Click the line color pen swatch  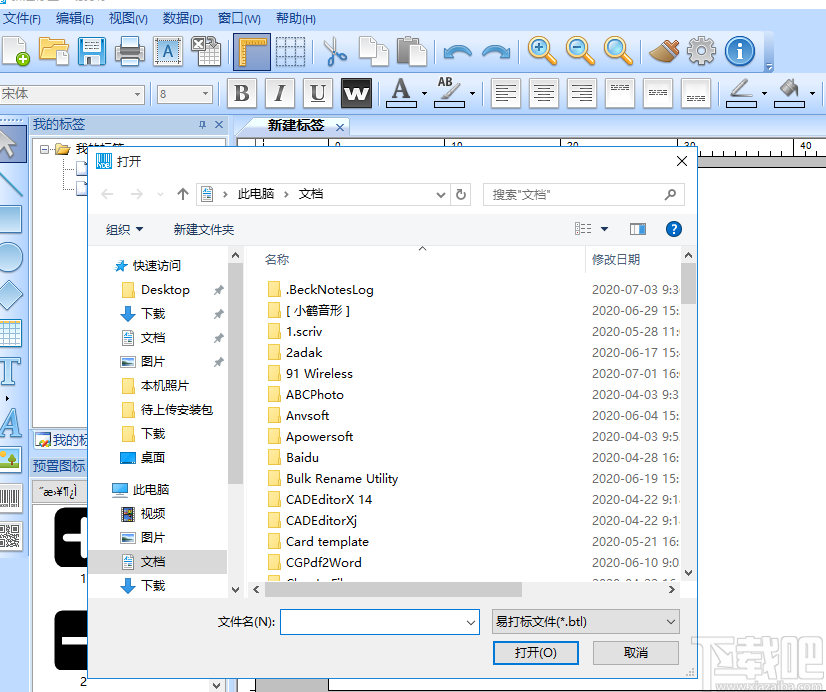coord(741,93)
